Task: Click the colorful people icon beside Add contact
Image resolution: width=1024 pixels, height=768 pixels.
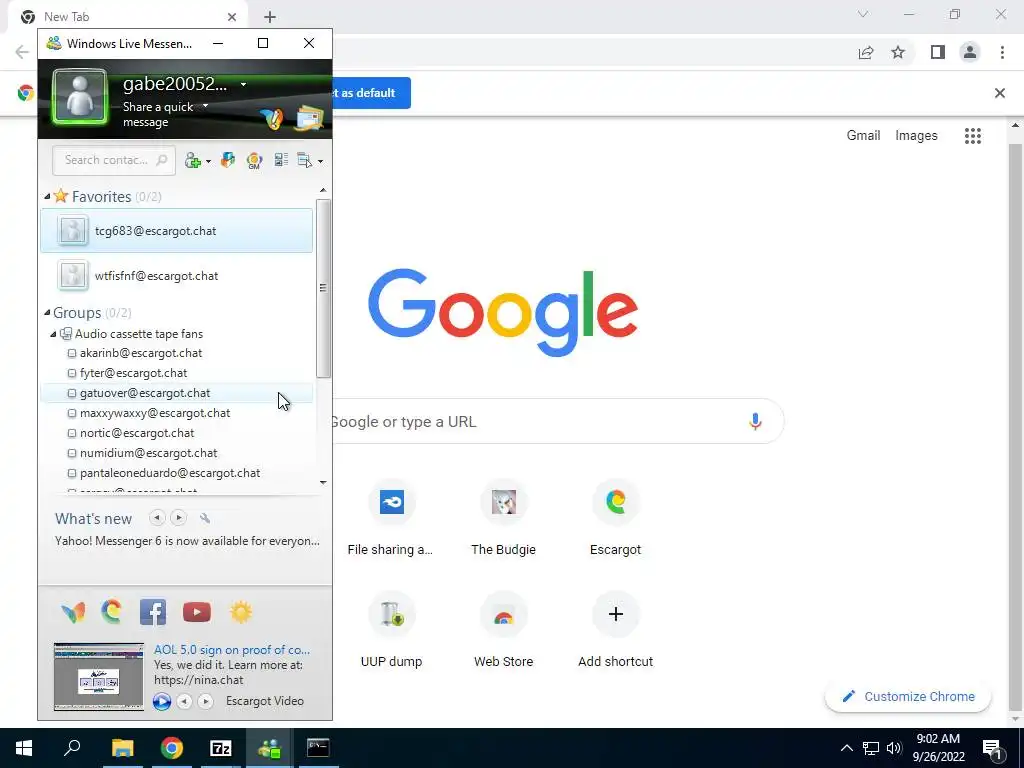Action: (227, 160)
